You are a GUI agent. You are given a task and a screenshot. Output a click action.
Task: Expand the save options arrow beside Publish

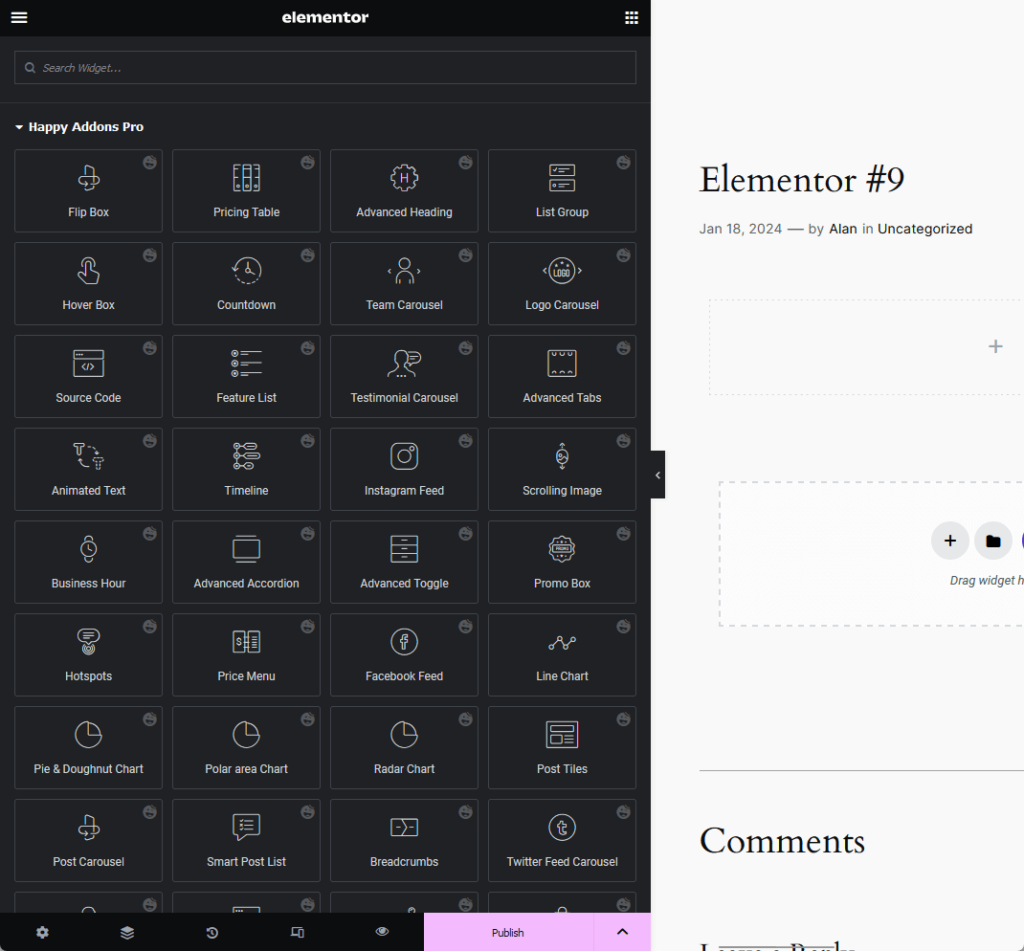click(622, 932)
